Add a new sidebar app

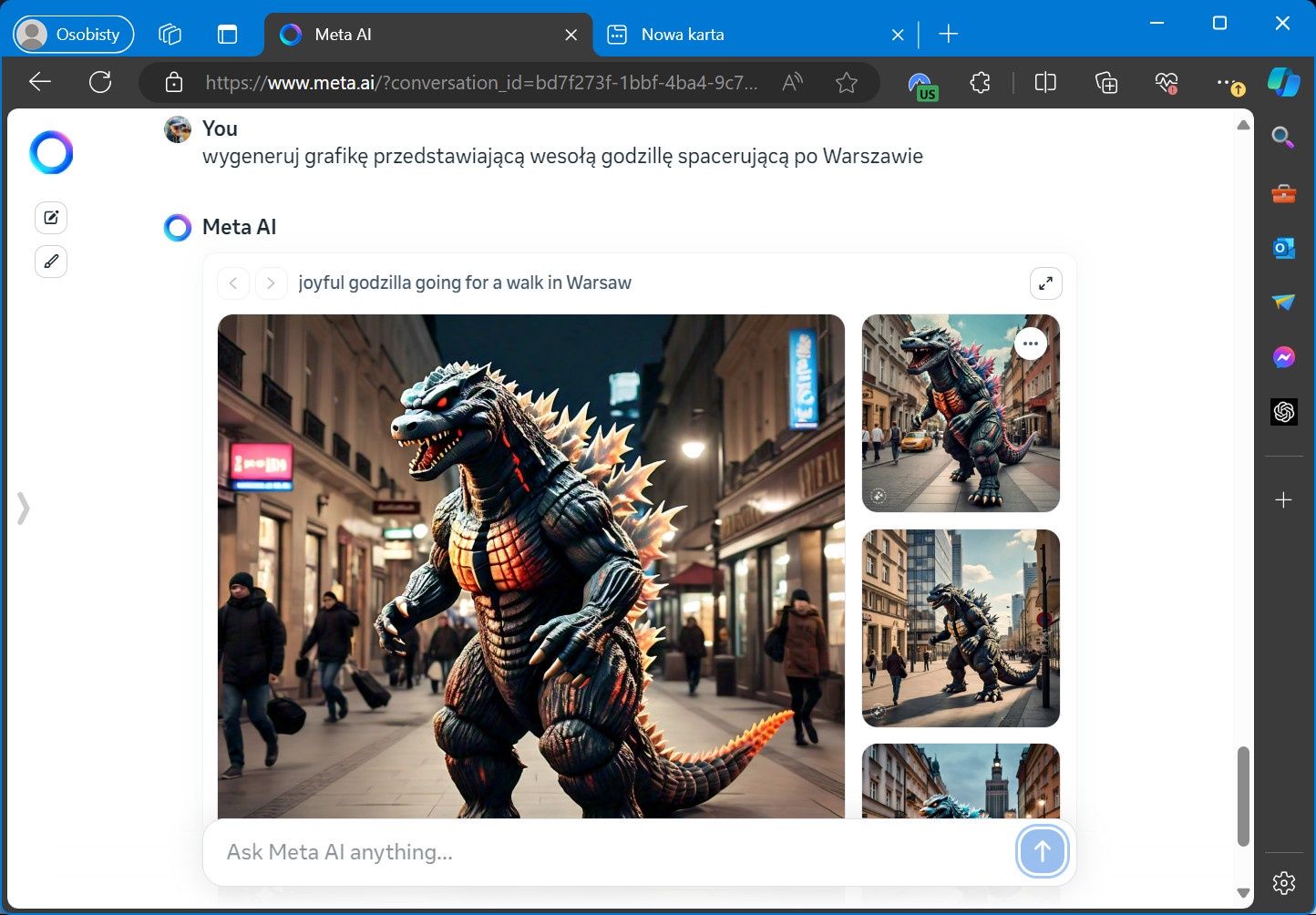[x=1283, y=499]
